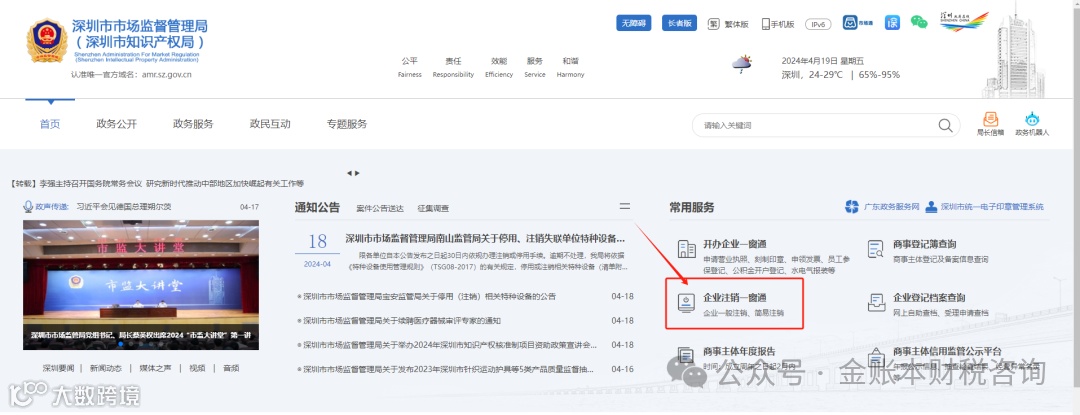The height and width of the screenshot is (415, 1080).
Task: Open the 2024年深圳市知识产权核准制项目资助政策宣讲会 notice
Action: coord(450,345)
